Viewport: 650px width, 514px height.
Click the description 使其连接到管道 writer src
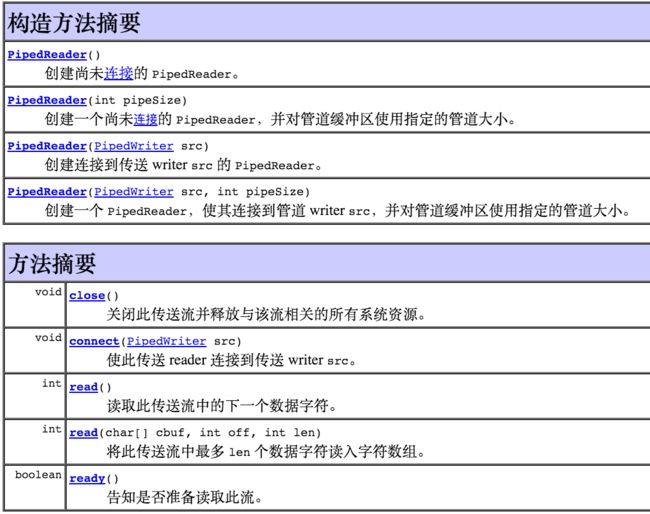click(x=286, y=211)
